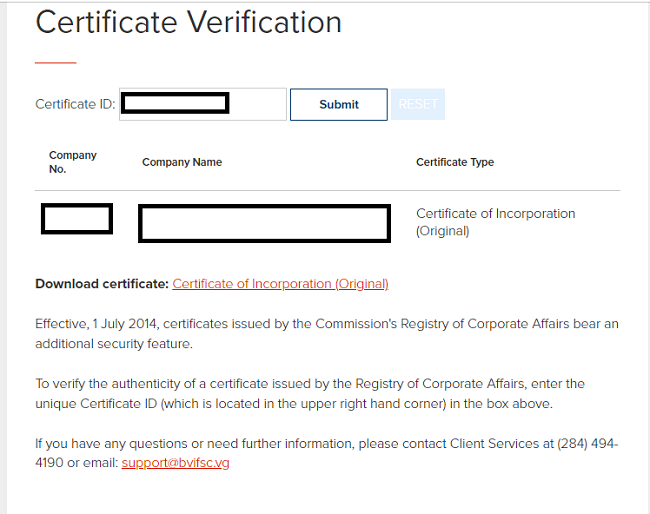Click the bold Download certificate label

[x=101, y=284]
